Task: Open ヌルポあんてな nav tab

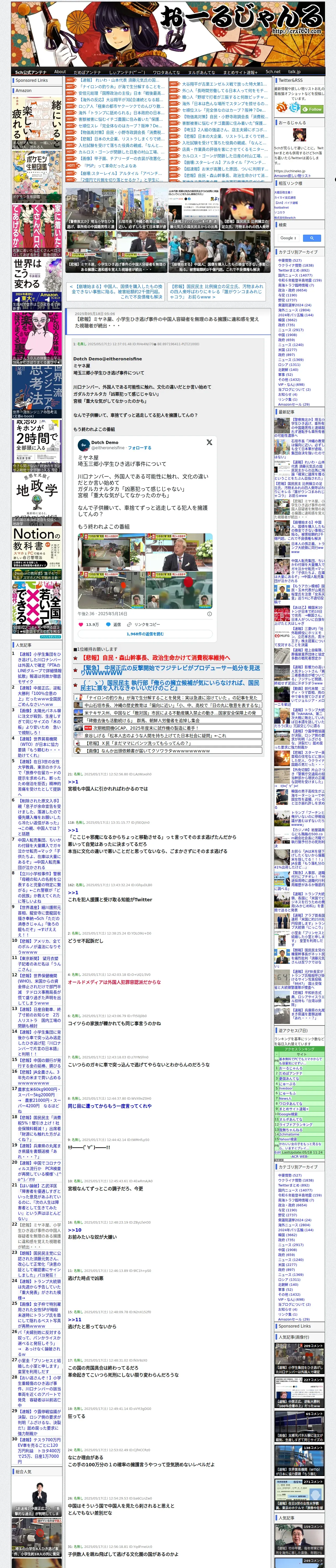Action: [201, 72]
